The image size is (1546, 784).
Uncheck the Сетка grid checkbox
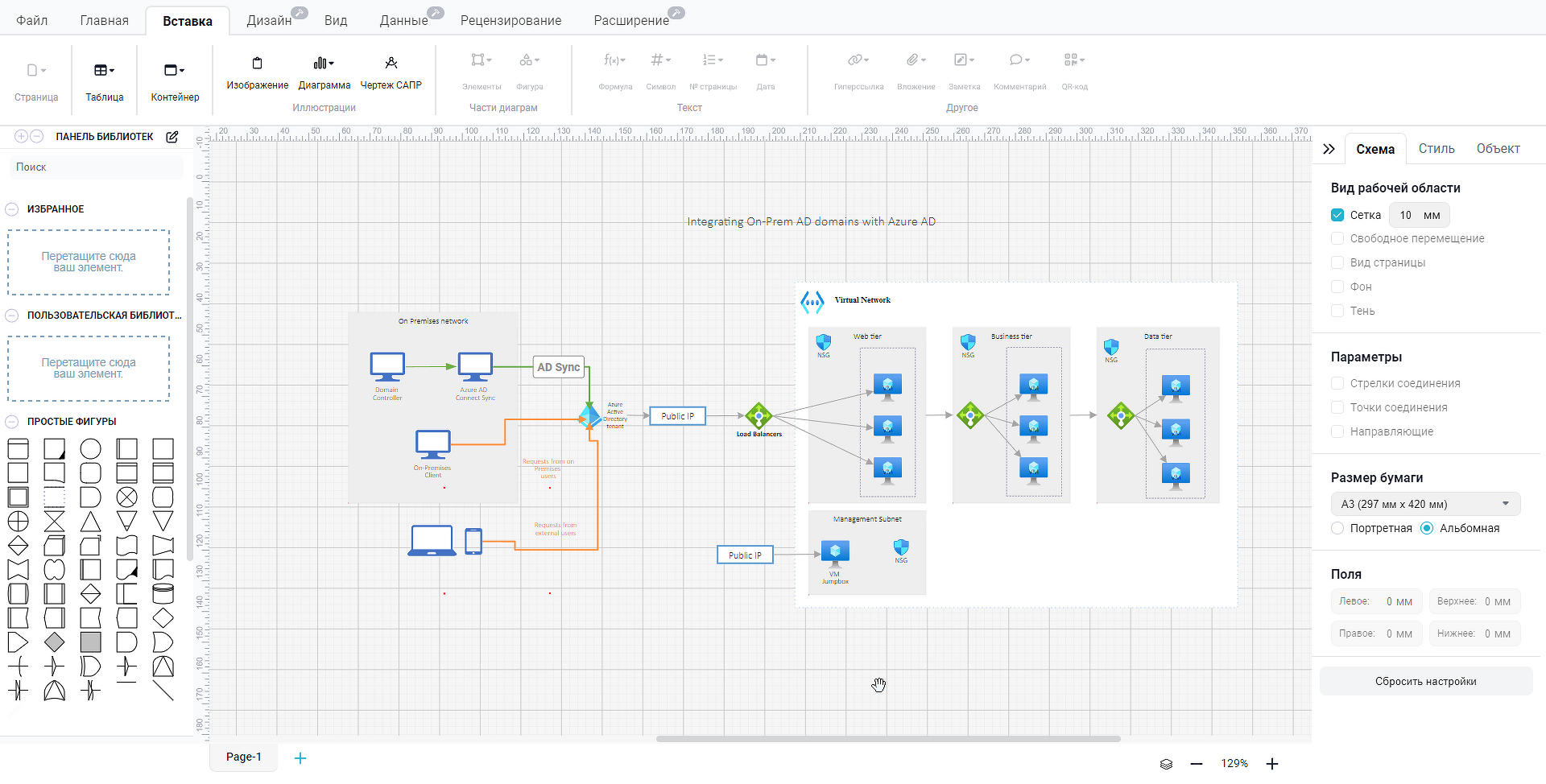coord(1337,215)
